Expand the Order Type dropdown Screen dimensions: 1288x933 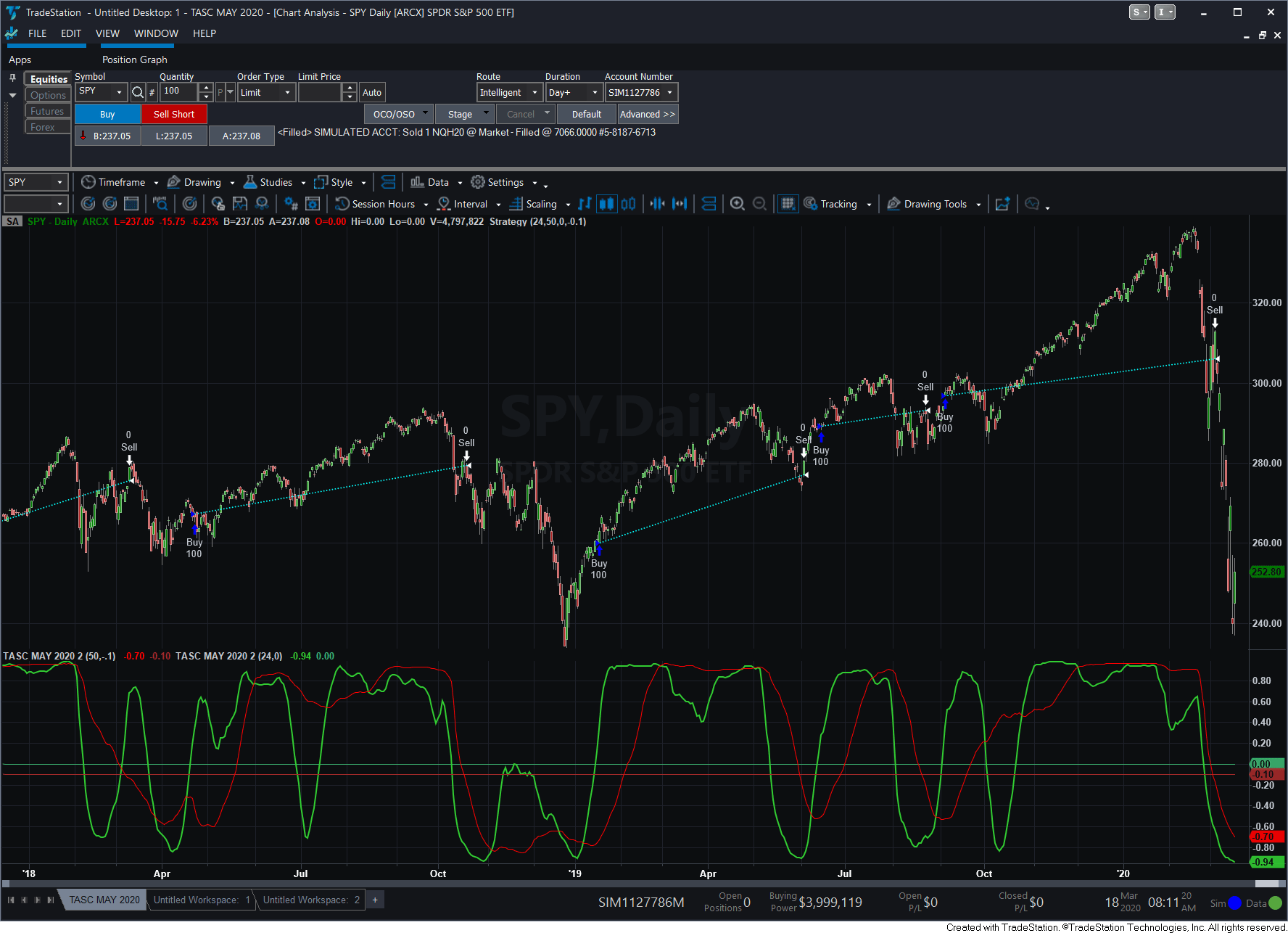[287, 92]
